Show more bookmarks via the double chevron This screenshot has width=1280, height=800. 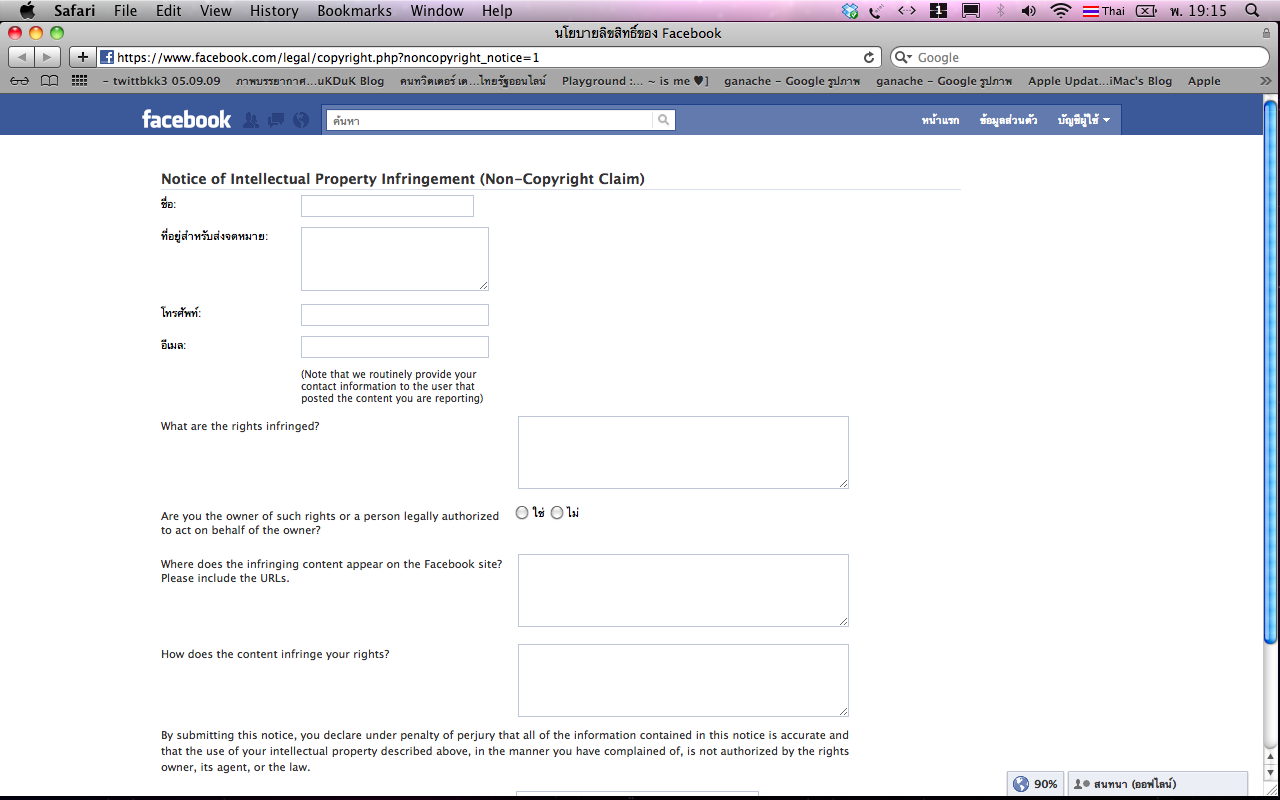coord(1265,81)
